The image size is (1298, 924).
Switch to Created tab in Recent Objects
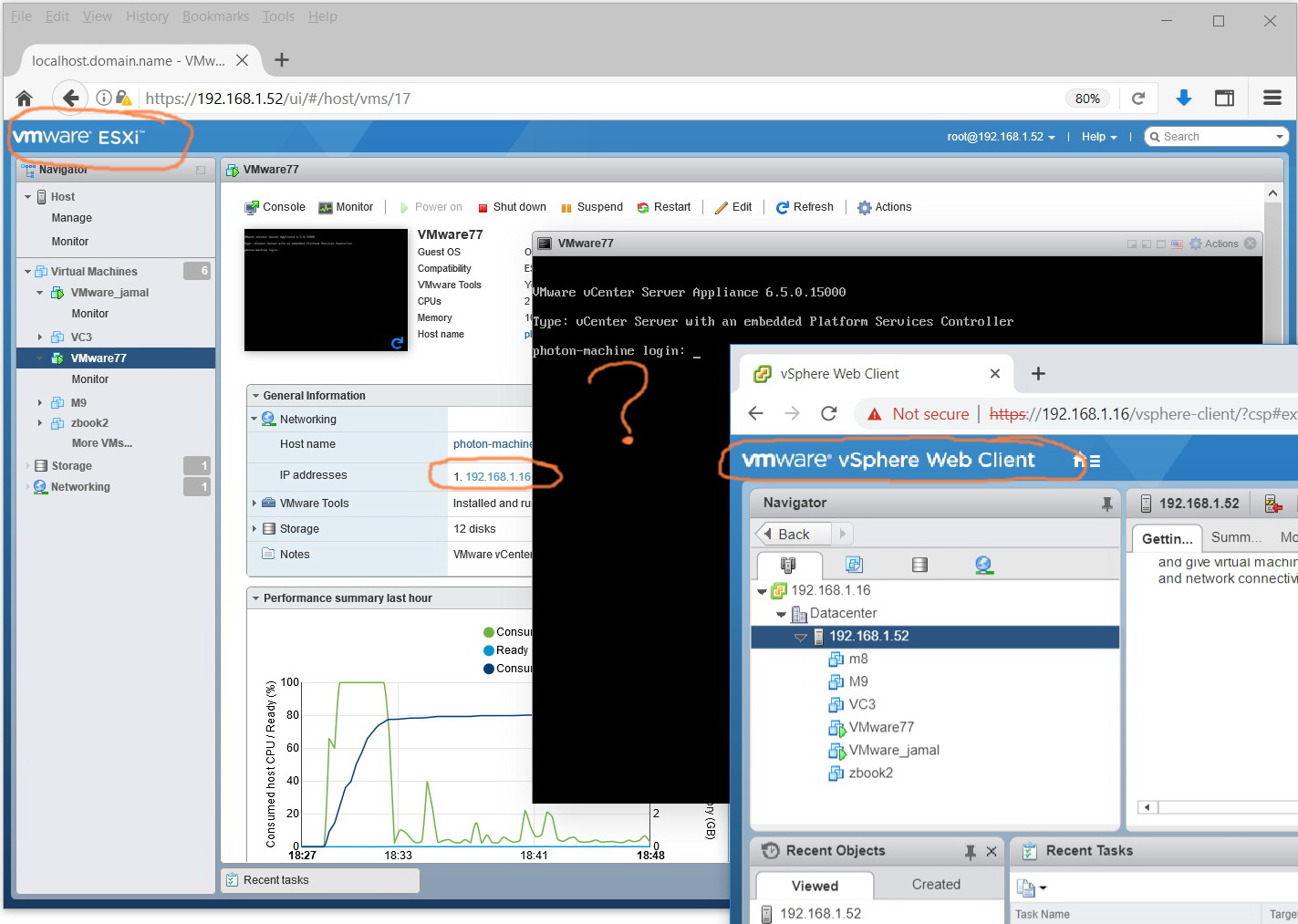(936, 885)
